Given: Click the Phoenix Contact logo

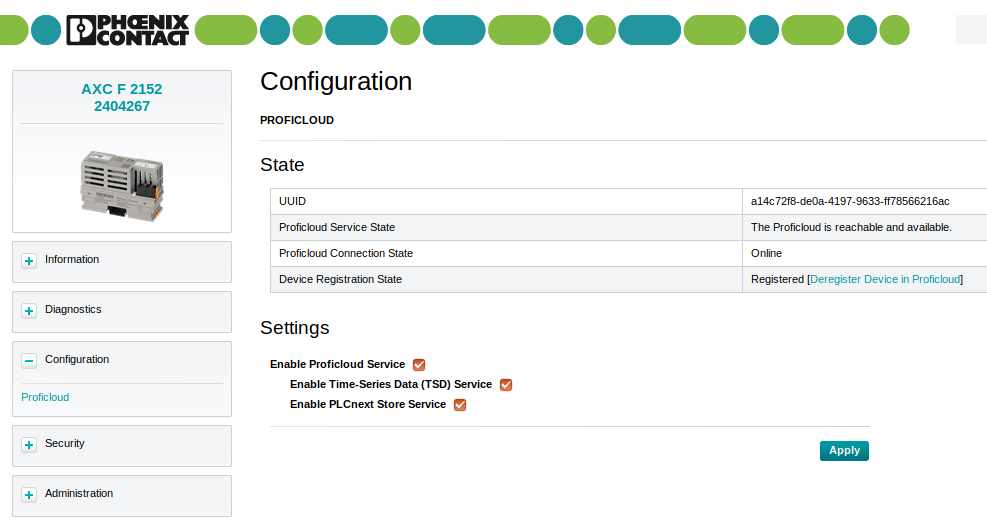Looking at the screenshot, I should coord(128,30).
